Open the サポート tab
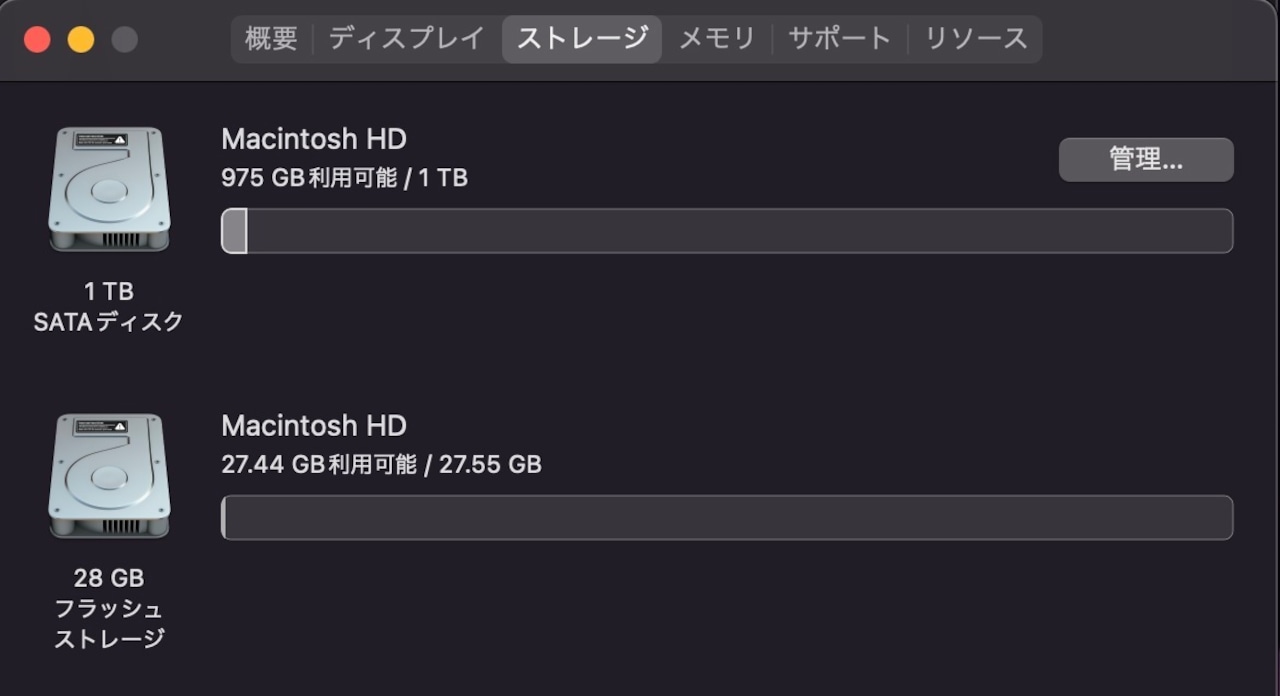Image resolution: width=1280 pixels, height=696 pixels. [x=839, y=39]
